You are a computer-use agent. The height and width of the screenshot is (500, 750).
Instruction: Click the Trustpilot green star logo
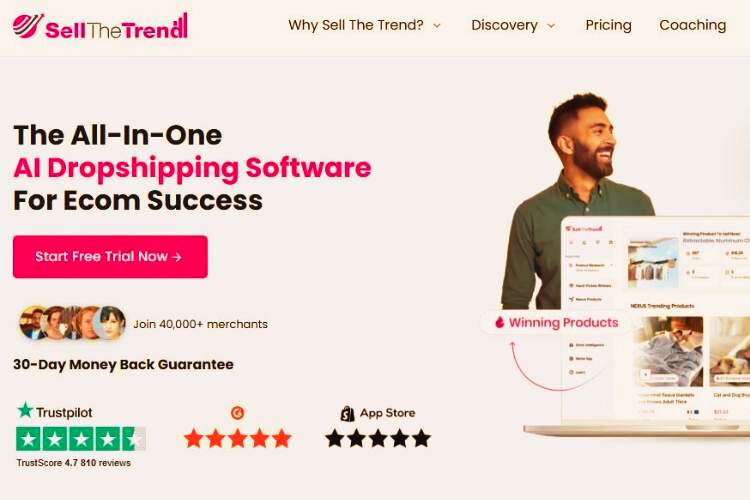point(25,411)
